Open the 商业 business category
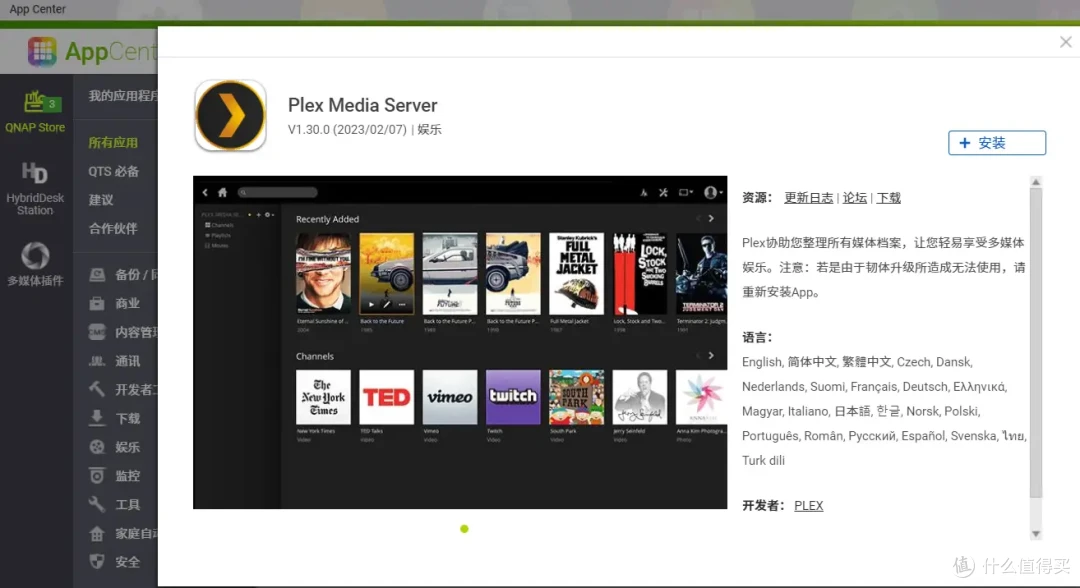 (x=114, y=303)
